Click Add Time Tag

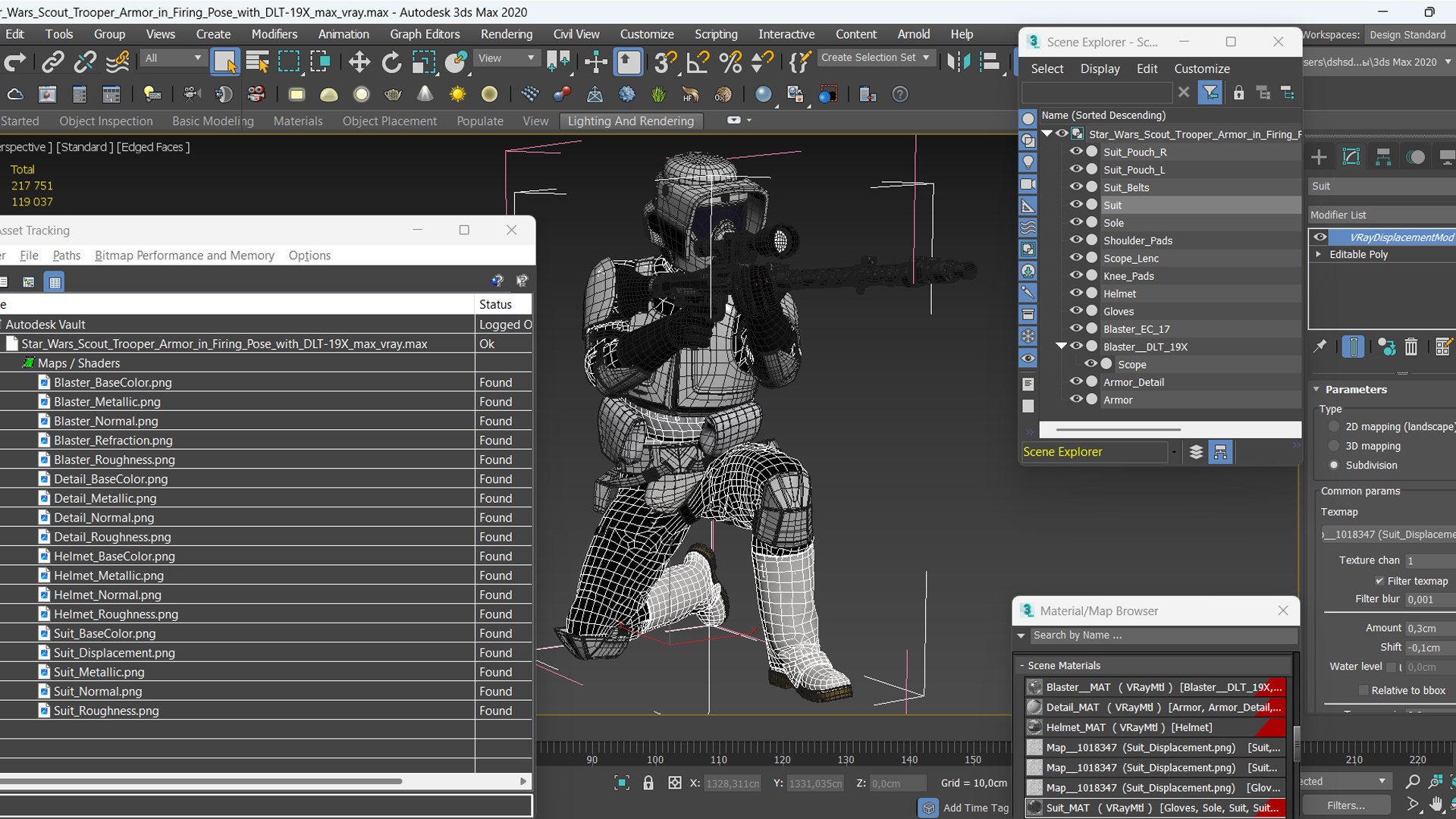[976, 808]
